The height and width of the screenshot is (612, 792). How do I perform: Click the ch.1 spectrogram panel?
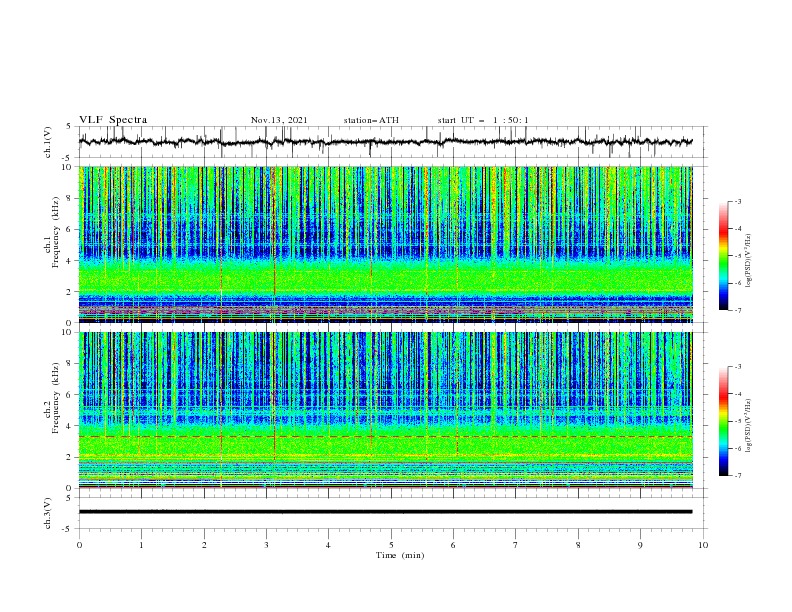coord(386,244)
